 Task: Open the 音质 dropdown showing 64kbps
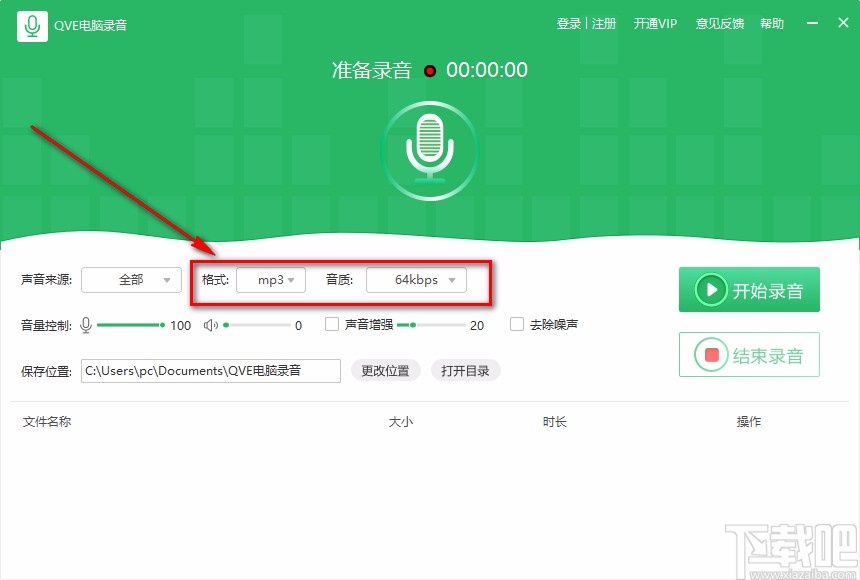click(416, 281)
